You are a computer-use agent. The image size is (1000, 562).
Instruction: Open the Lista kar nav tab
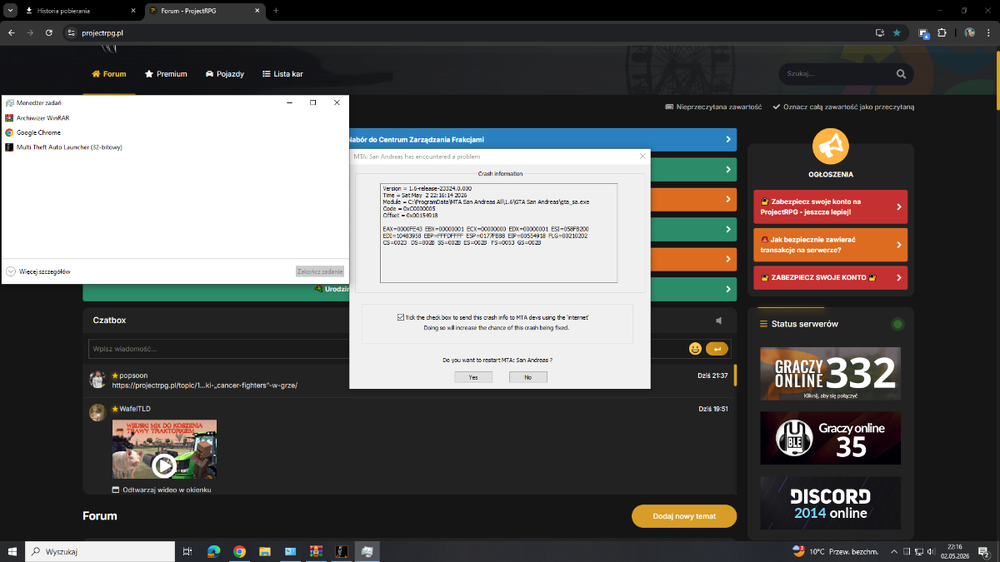point(283,74)
